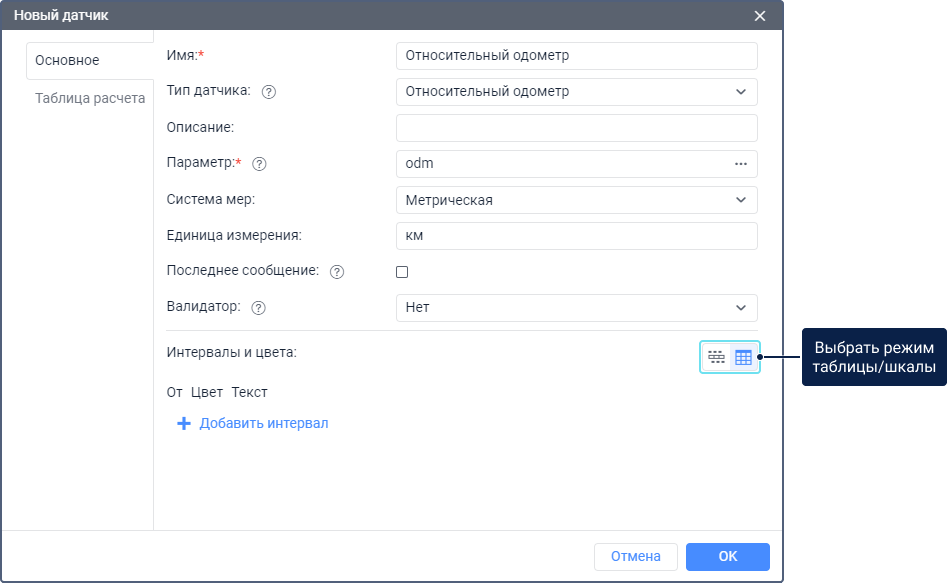Click help icon beside Параметр label
949x583 pixels.
tap(259, 164)
